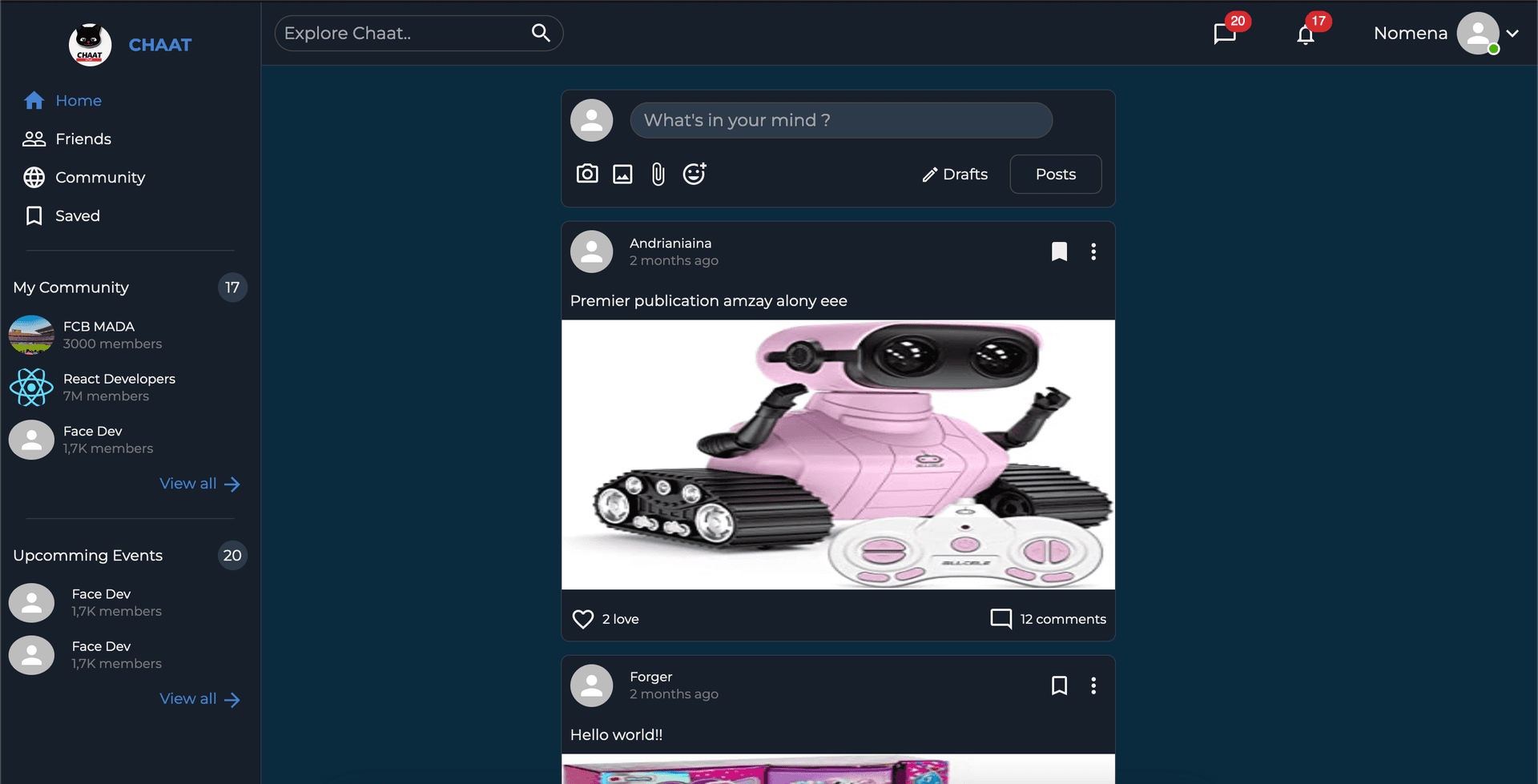Image resolution: width=1538 pixels, height=784 pixels.
Task: Click View all under Upcomming Events
Action: coord(200,699)
